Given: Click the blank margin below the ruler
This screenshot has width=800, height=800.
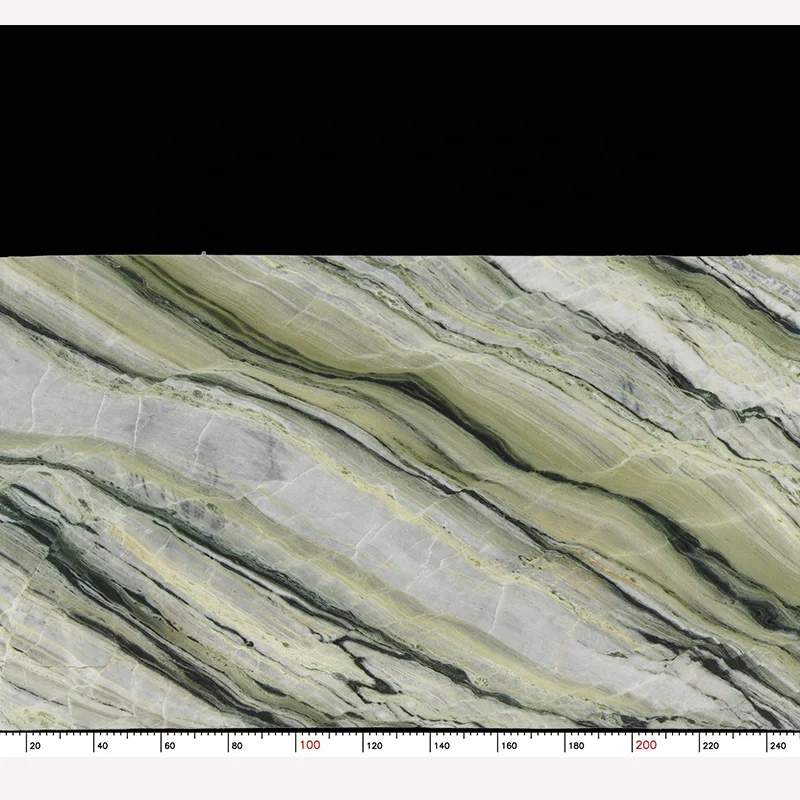Looking at the screenshot, I should (x=400, y=778).
